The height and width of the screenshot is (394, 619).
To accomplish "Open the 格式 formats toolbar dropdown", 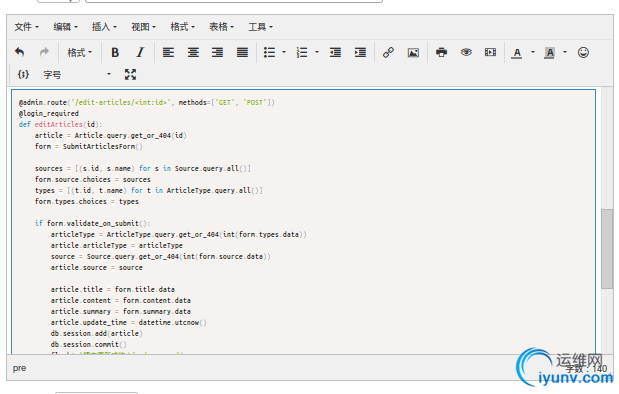I will 79,53.
